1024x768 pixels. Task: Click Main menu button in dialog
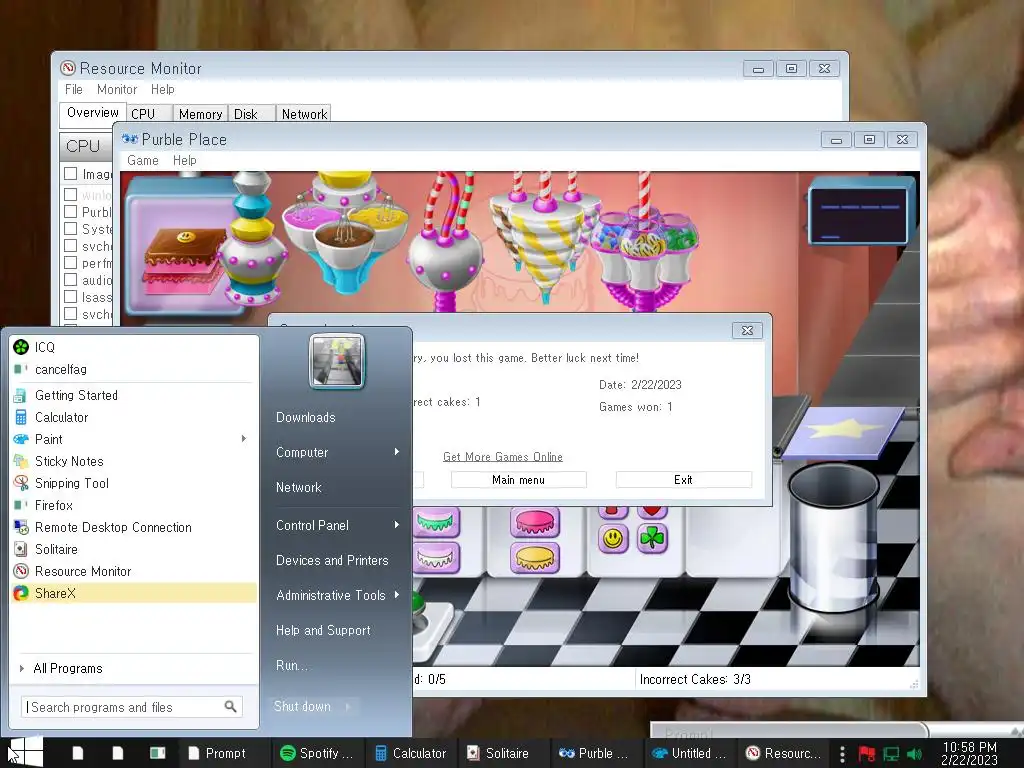pyautogui.click(x=519, y=480)
